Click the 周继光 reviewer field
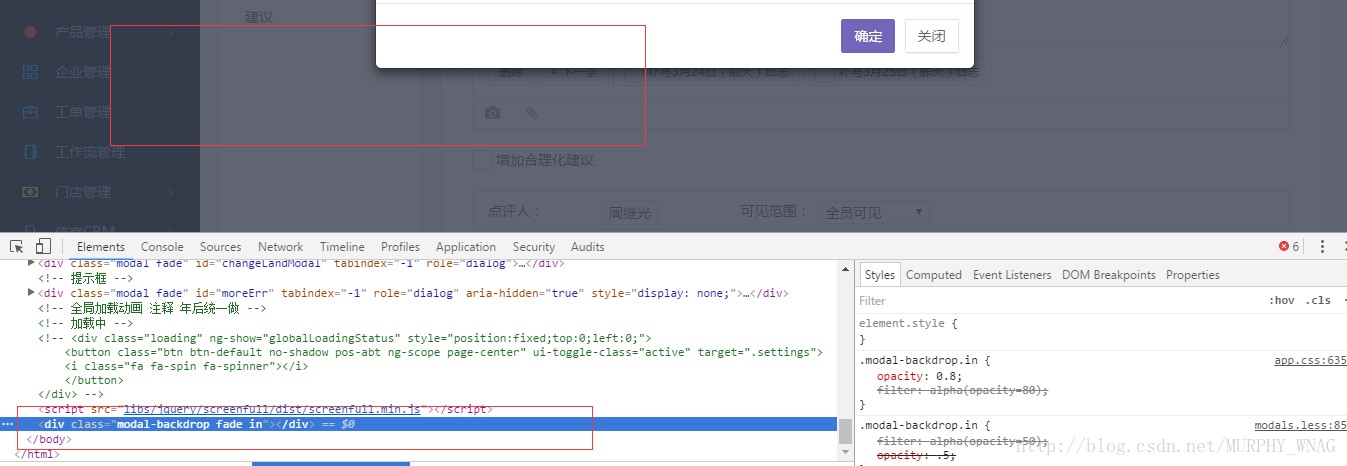Image resolution: width=1347 pixels, height=466 pixels. 630,213
